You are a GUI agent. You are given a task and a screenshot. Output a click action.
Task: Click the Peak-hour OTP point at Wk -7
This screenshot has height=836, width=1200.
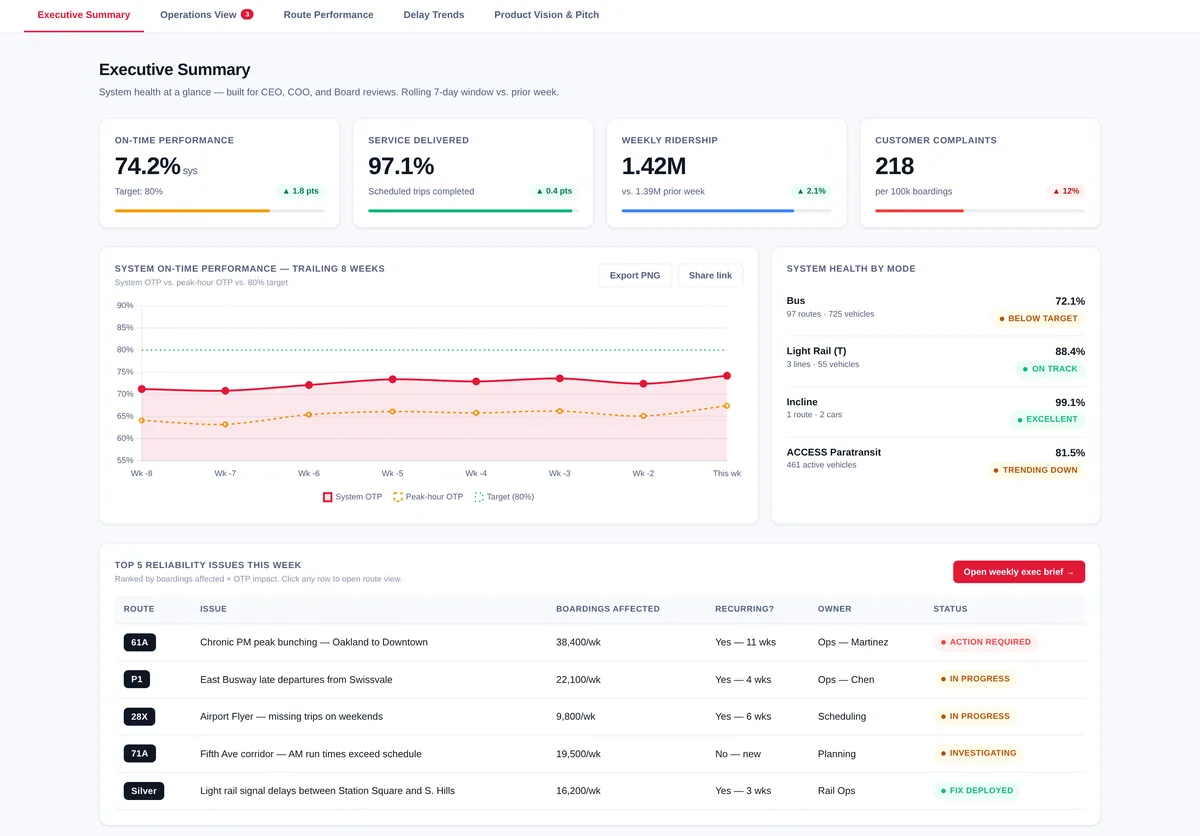click(x=225, y=424)
